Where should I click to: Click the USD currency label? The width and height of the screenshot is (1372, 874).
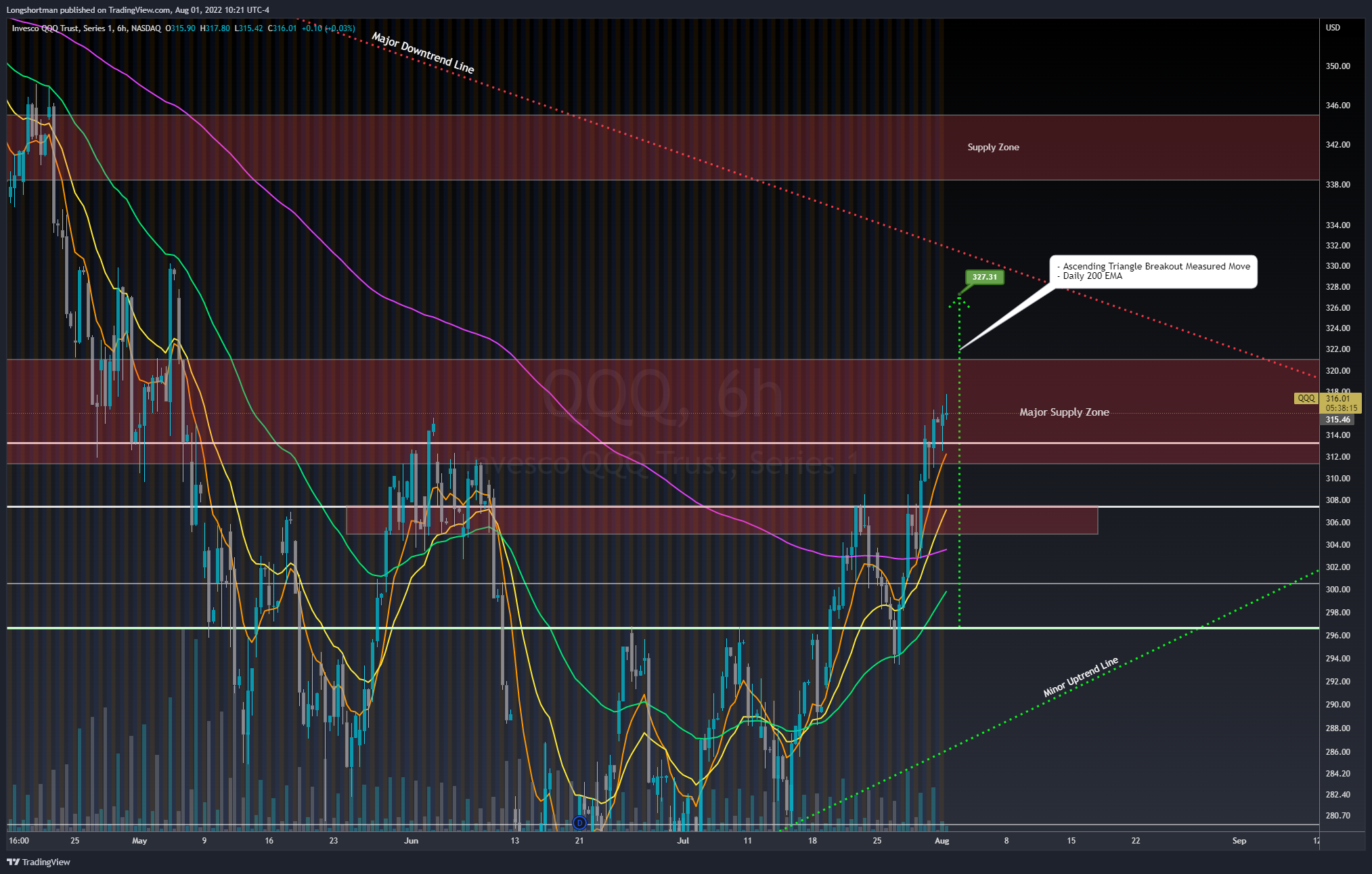1333,28
